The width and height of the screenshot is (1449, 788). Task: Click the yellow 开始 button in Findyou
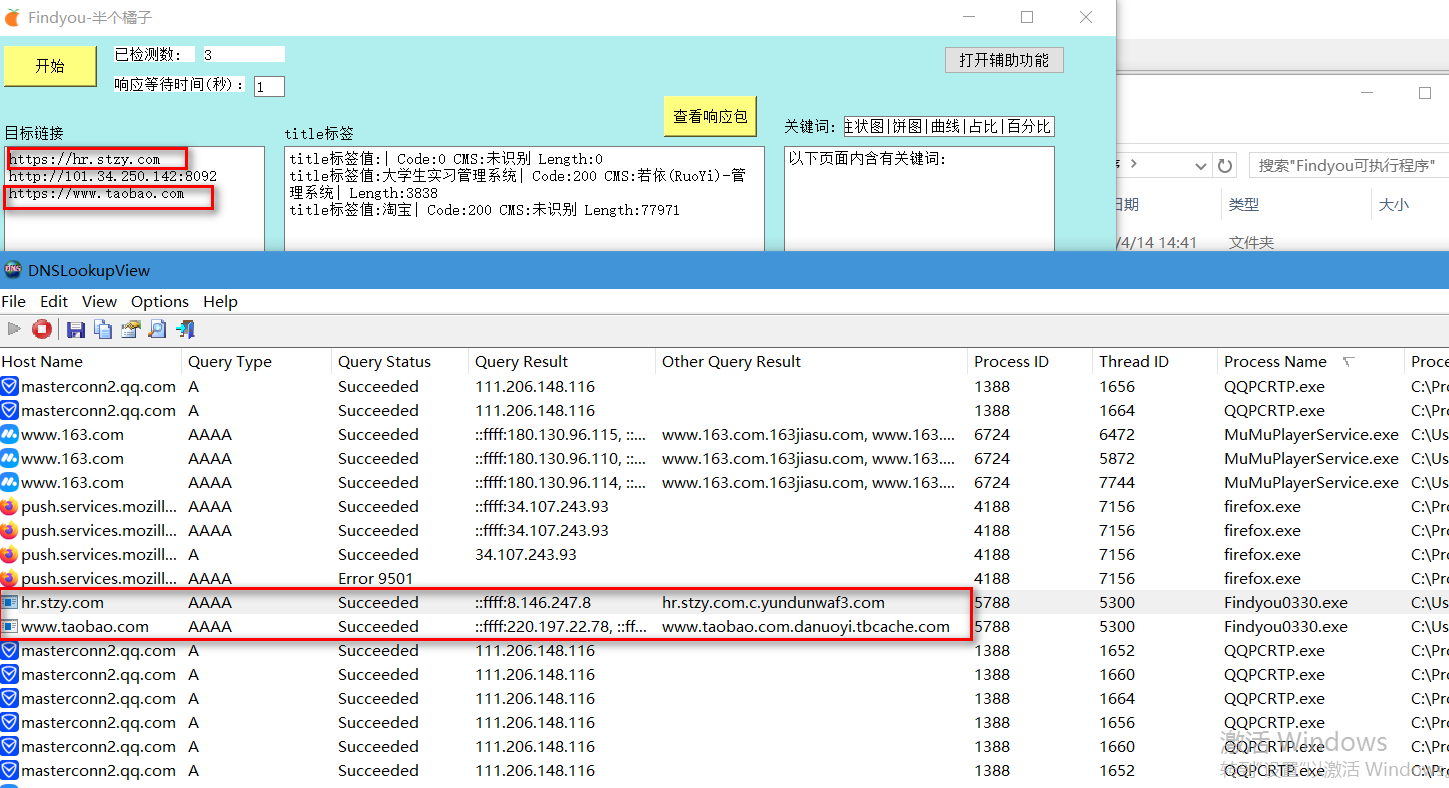[49, 66]
